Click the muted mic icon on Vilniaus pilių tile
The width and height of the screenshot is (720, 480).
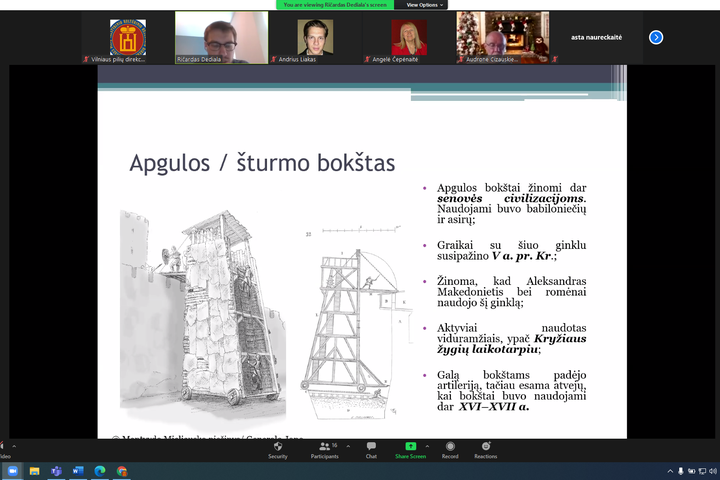(x=85, y=59)
